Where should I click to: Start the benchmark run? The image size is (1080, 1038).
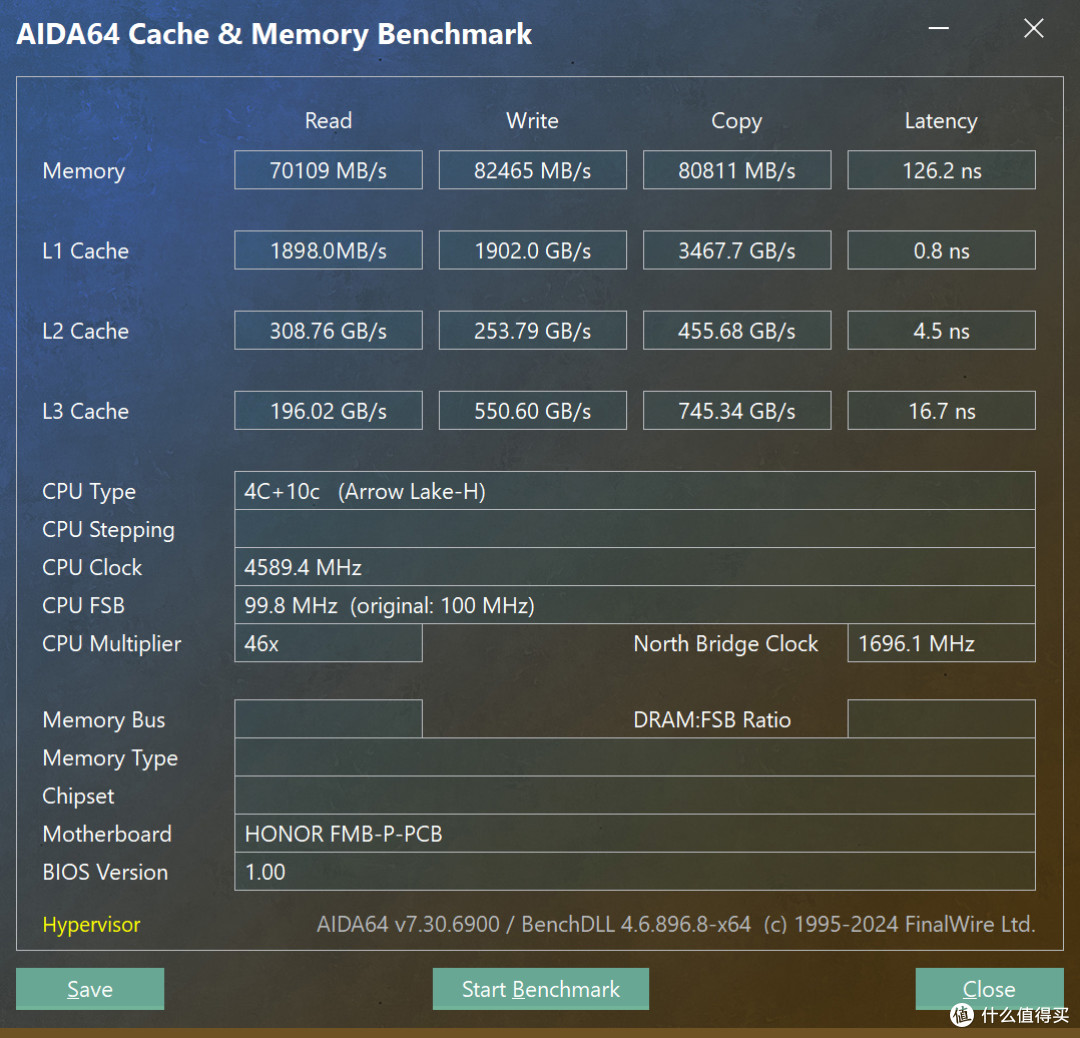click(x=540, y=988)
